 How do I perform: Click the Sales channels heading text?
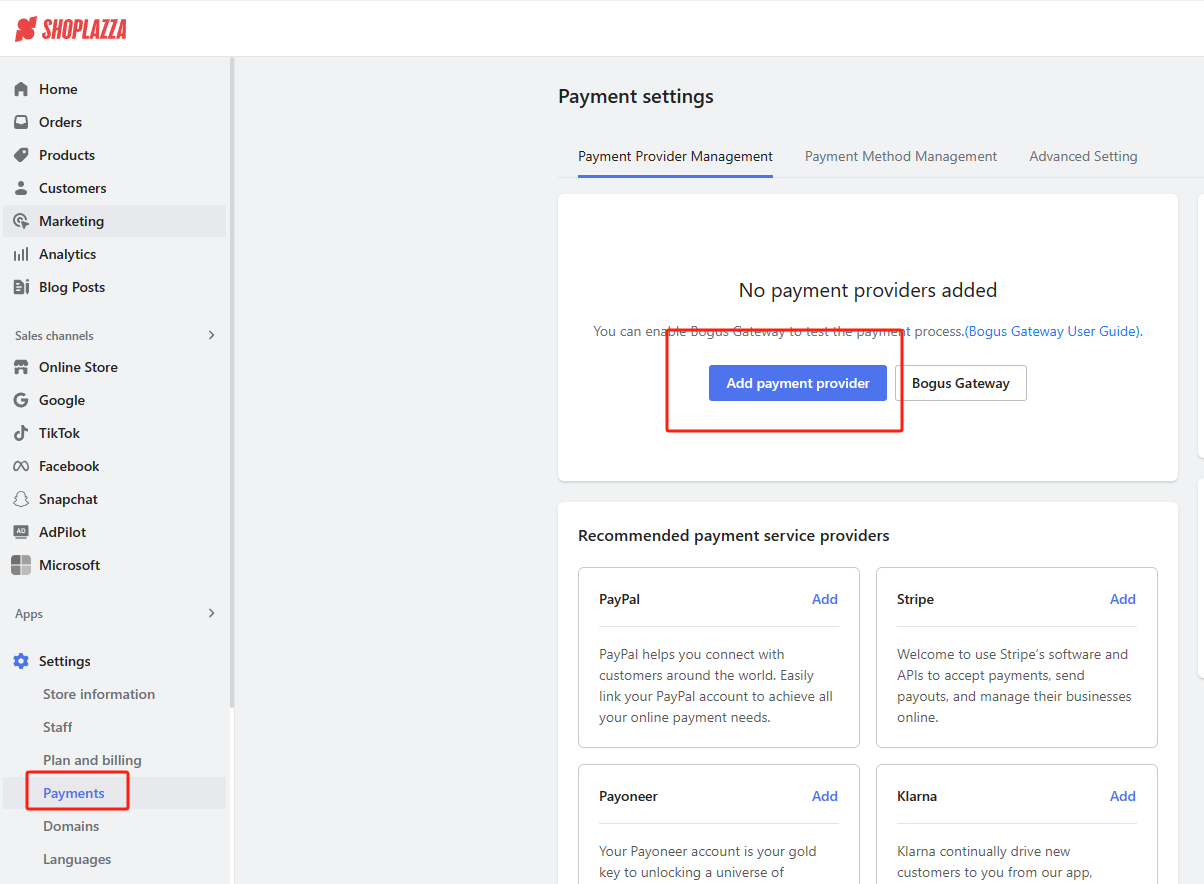pos(54,336)
